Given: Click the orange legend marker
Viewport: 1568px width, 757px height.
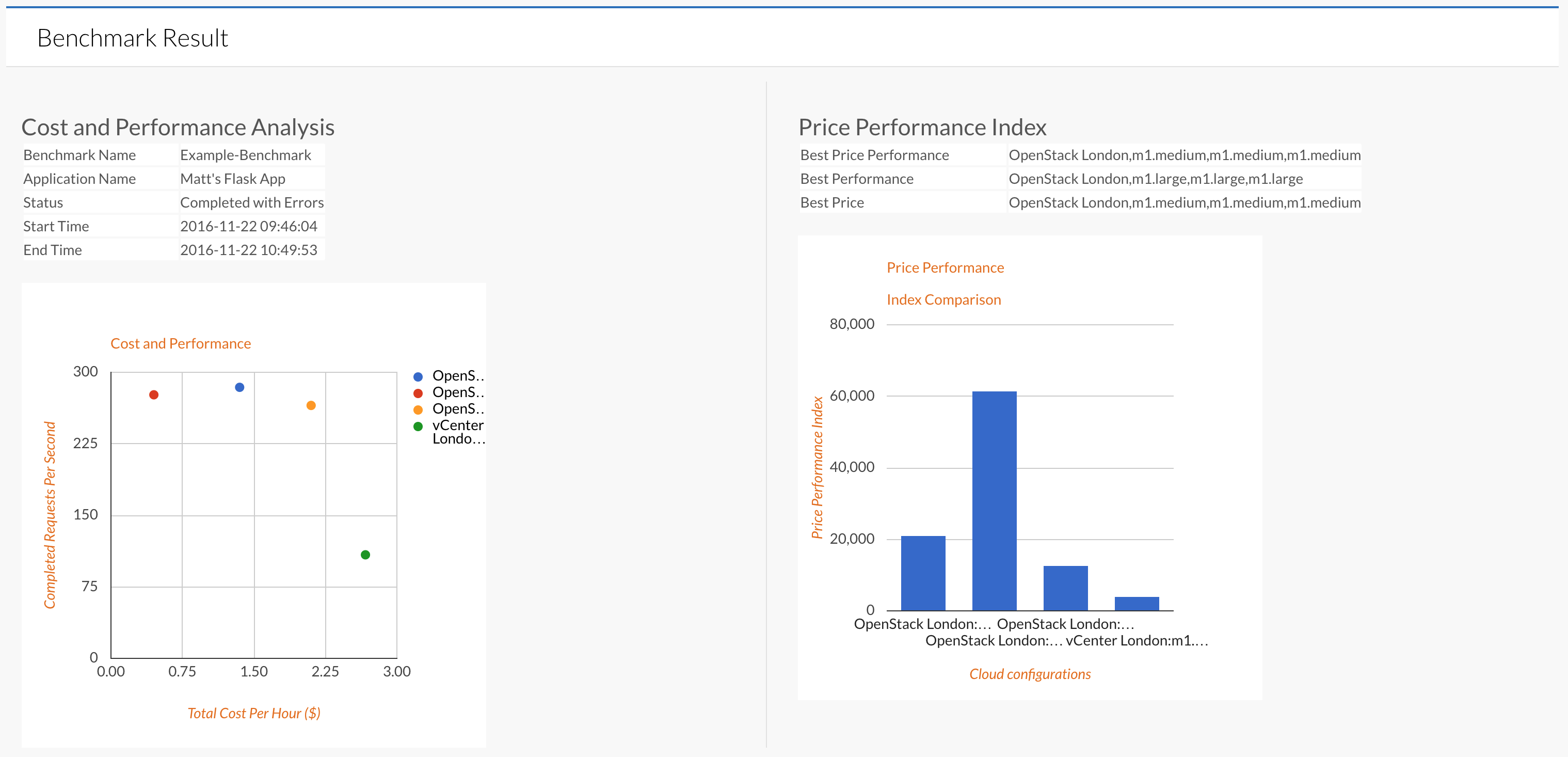Looking at the screenshot, I should click(418, 410).
